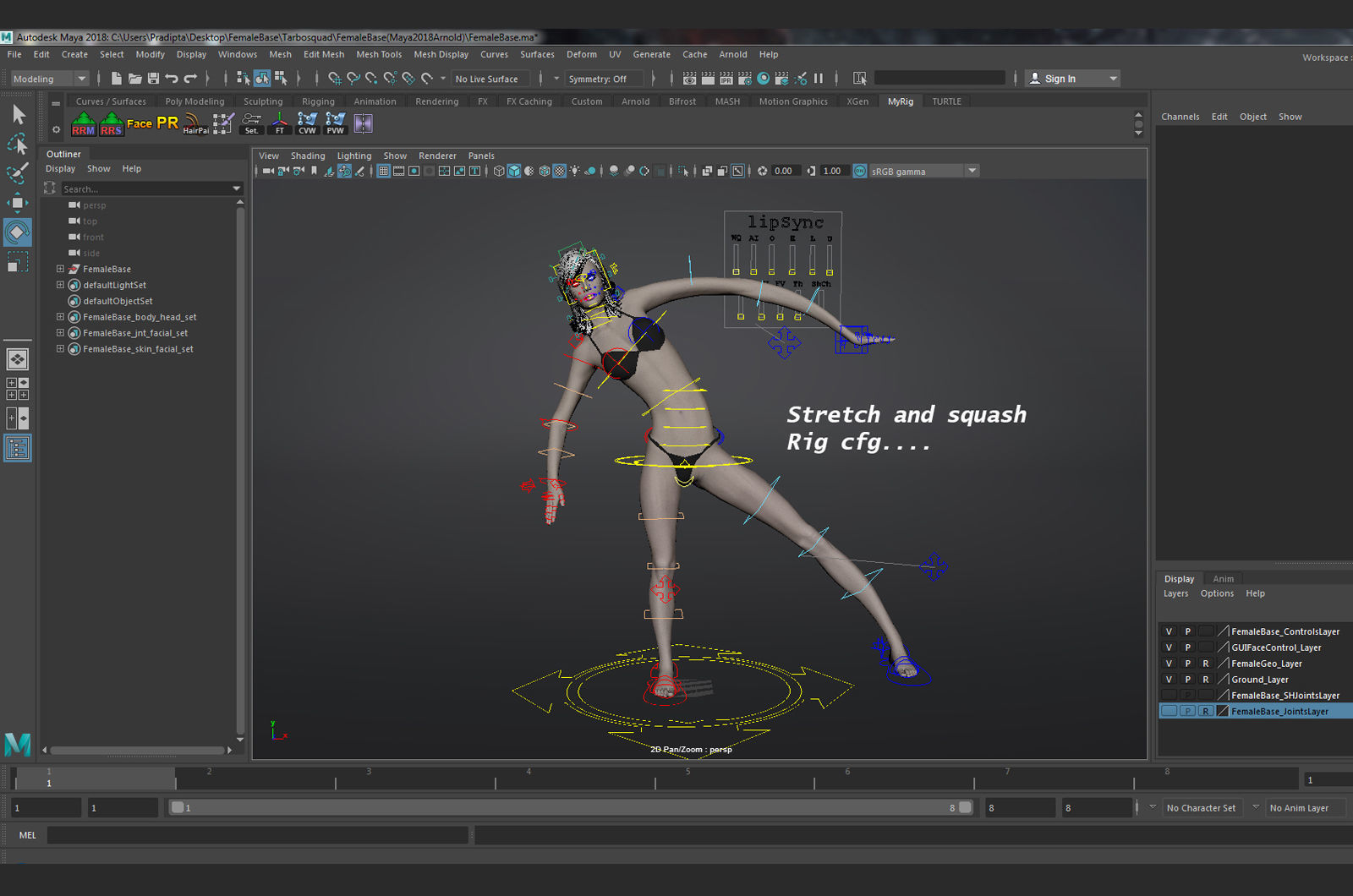
Task: Click the FT shelf icon
Action: (x=279, y=123)
